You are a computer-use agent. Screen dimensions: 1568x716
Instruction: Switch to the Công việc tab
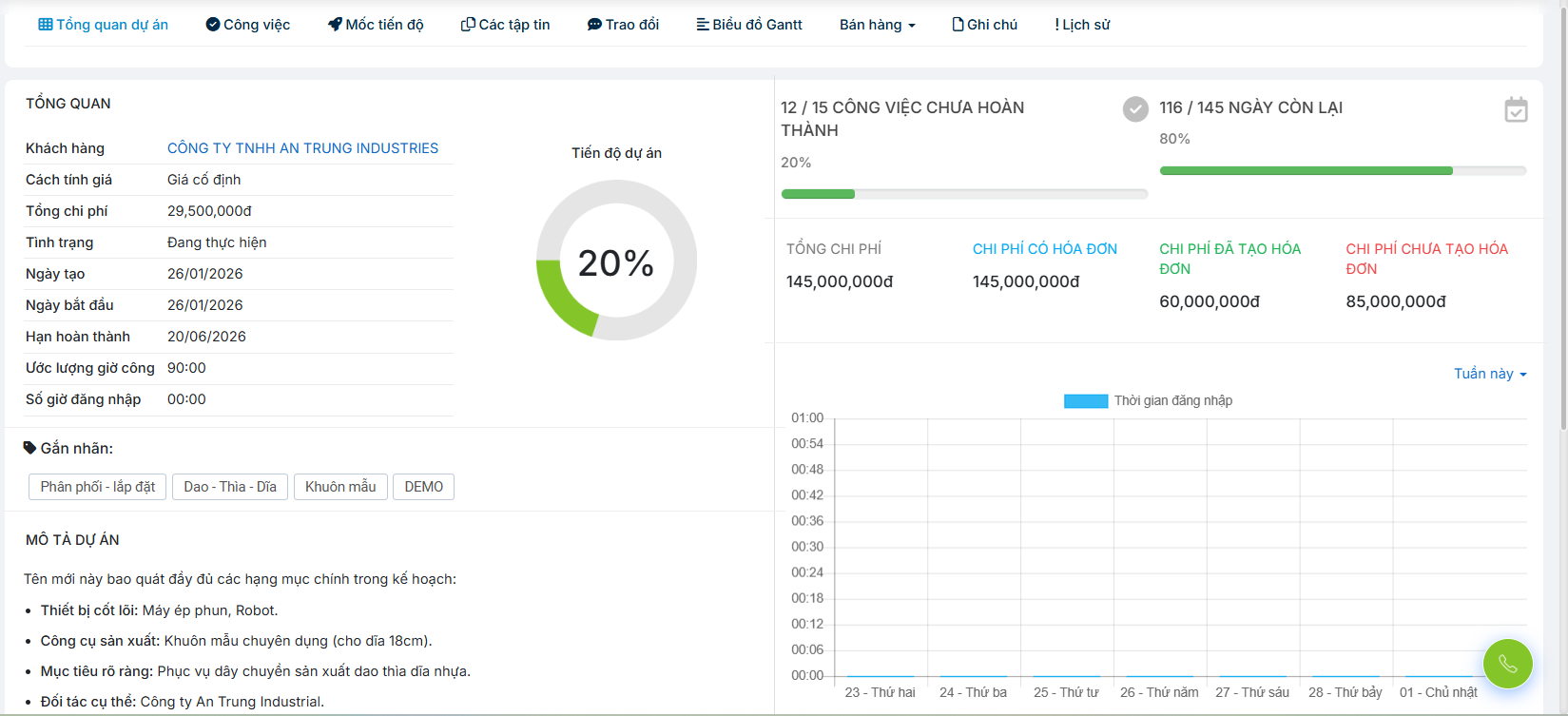[248, 25]
